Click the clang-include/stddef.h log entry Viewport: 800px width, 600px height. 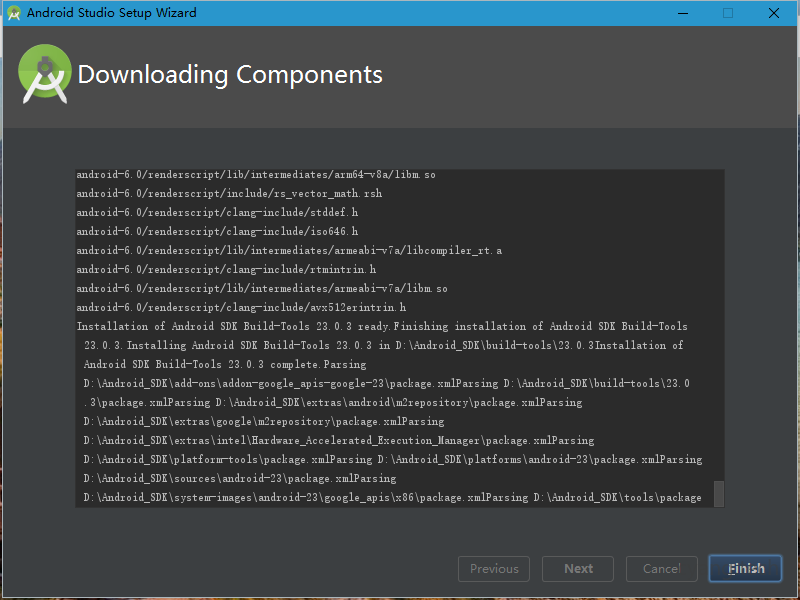tap(217, 213)
